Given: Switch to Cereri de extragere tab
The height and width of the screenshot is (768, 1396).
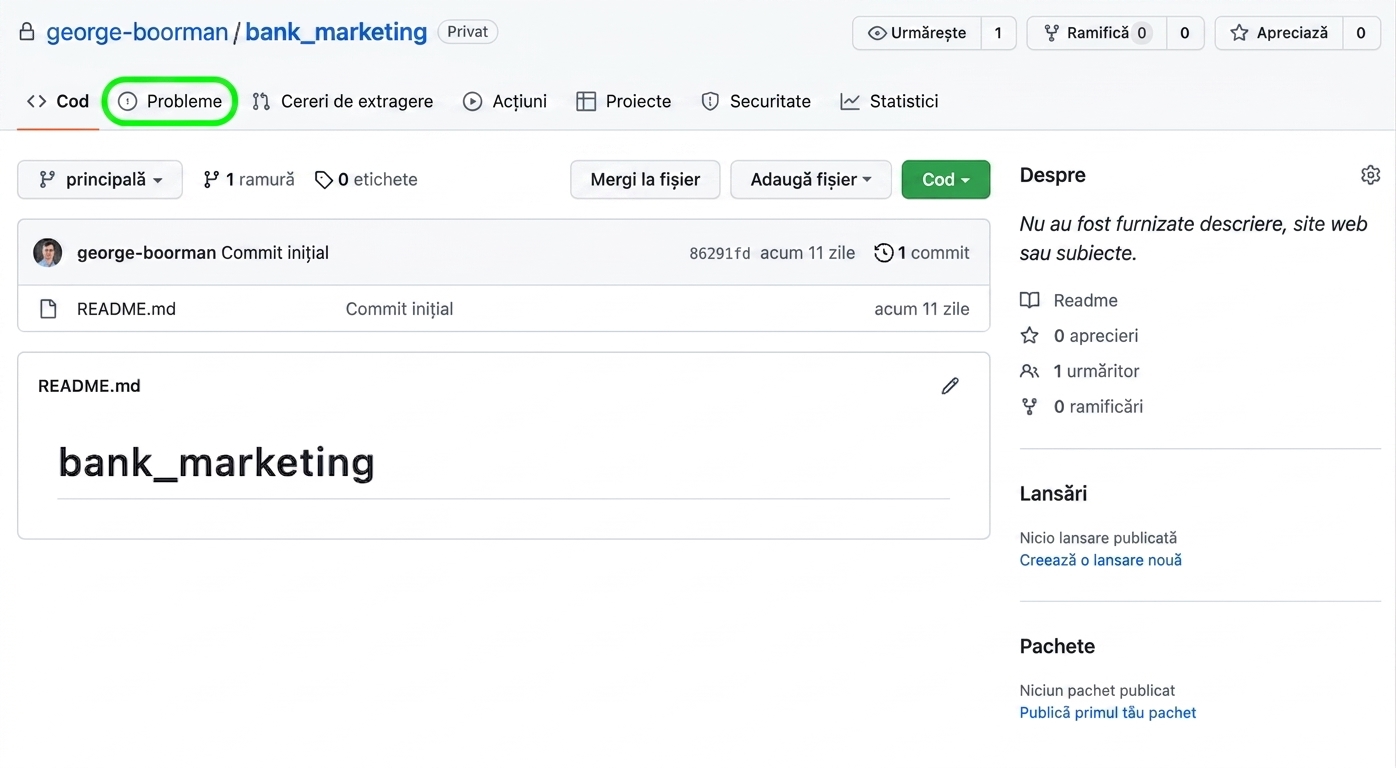Looking at the screenshot, I should [343, 101].
